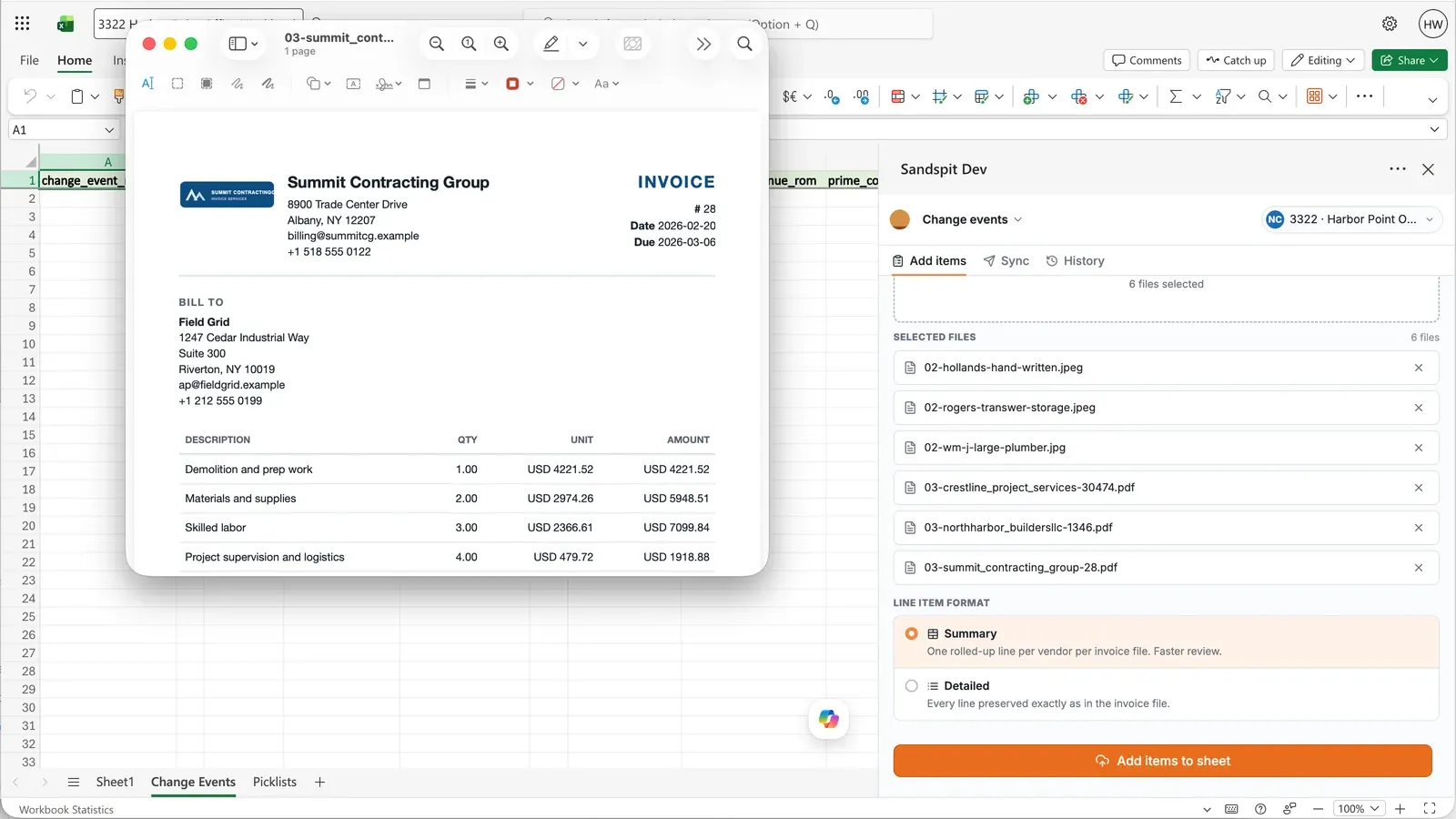Open Workbook Statistics

66,810
